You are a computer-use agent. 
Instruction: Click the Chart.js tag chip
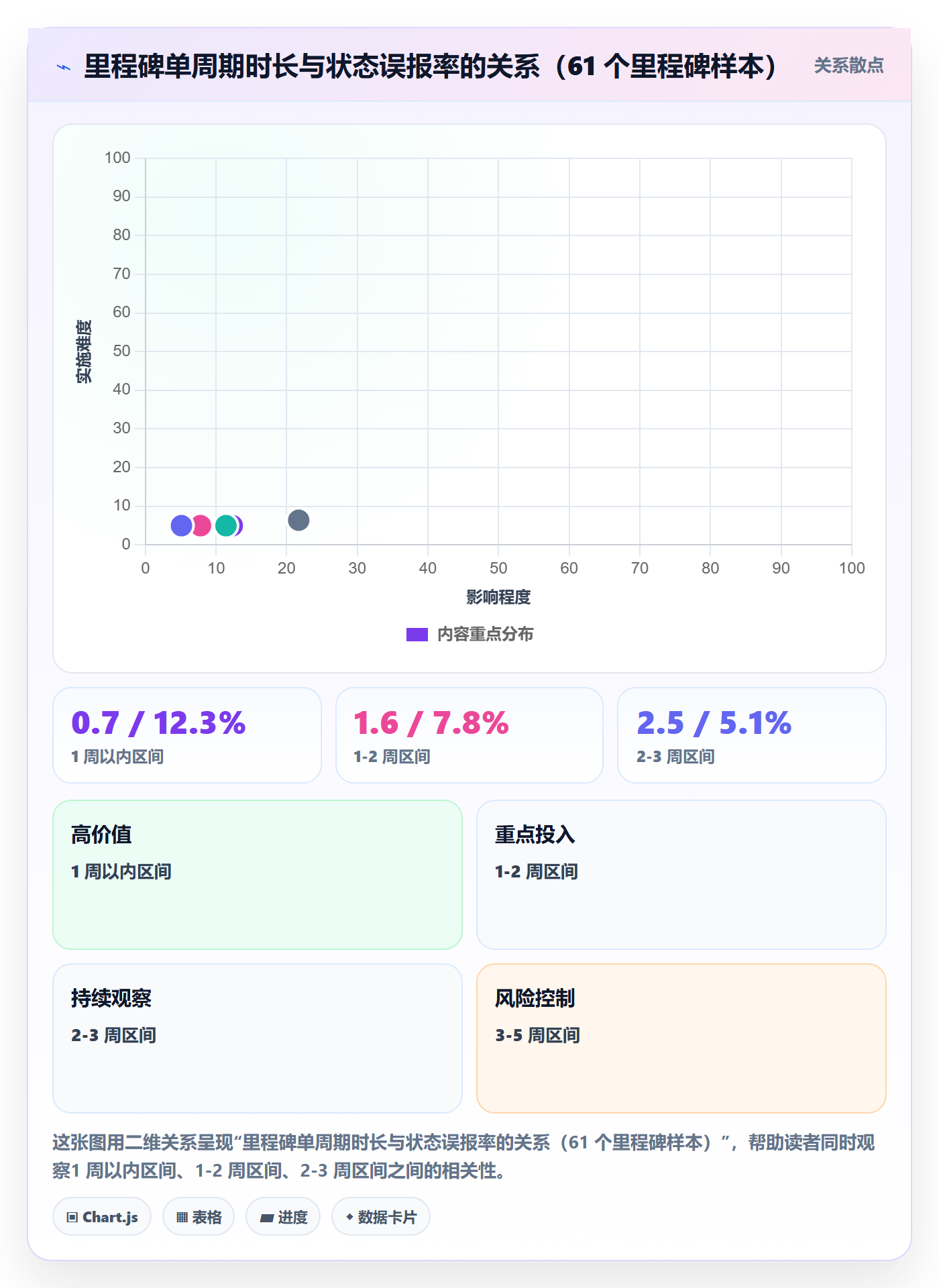[102, 1217]
